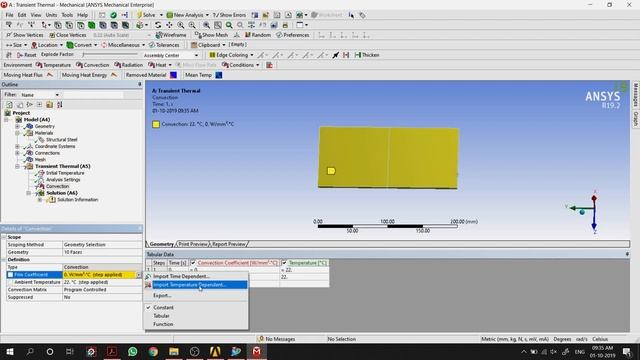Click the Thicken edges button
Image resolution: width=640 pixels, height=360 pixels.
click(x=367, y=55)
